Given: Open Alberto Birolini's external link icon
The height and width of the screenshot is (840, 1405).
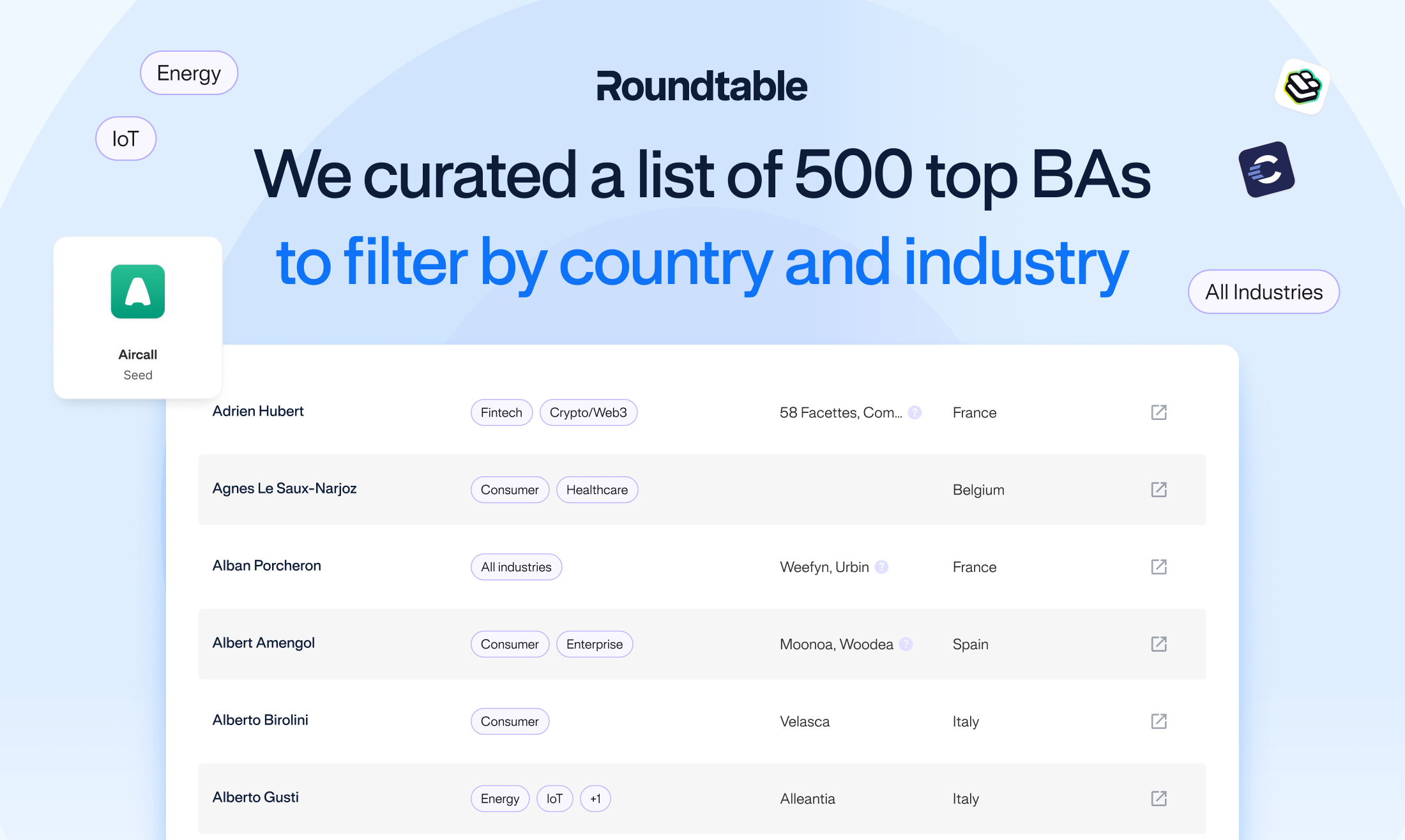Looking at the screenshot, I should click(x=1158, y=721).
